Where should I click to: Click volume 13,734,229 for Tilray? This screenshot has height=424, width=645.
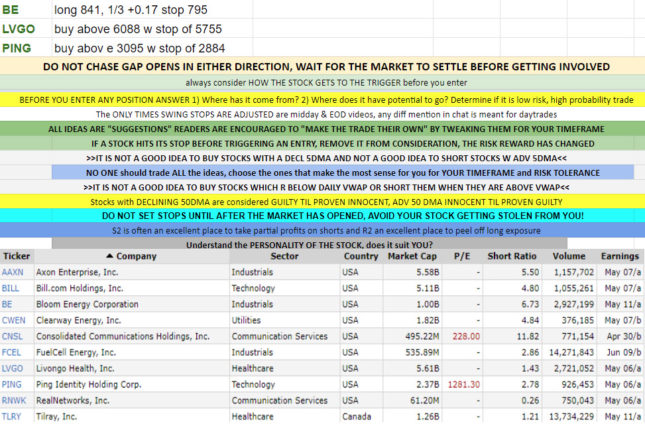pos(569,417)
